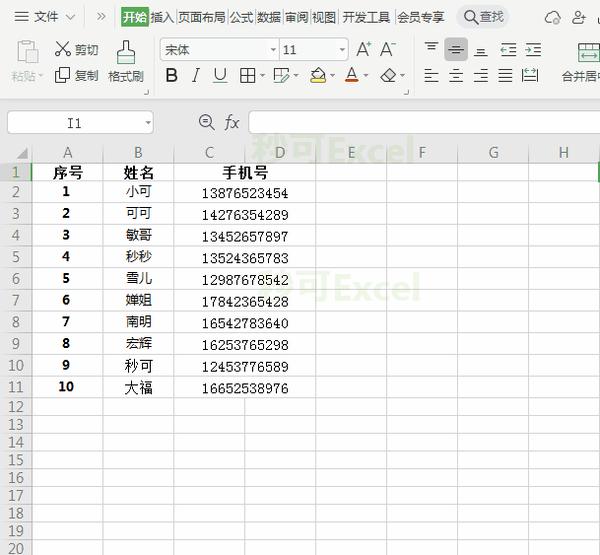Apply cell borders icon

tap(248, 75)
